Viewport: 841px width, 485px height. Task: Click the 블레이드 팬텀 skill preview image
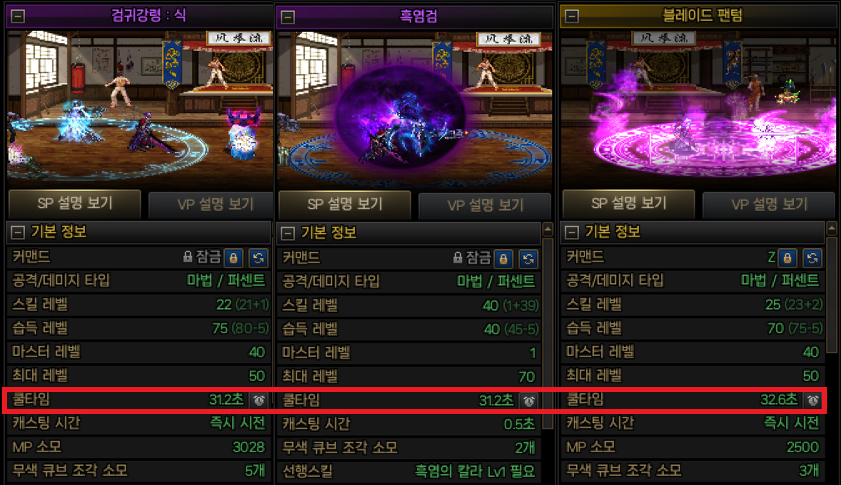coord(698,108)
